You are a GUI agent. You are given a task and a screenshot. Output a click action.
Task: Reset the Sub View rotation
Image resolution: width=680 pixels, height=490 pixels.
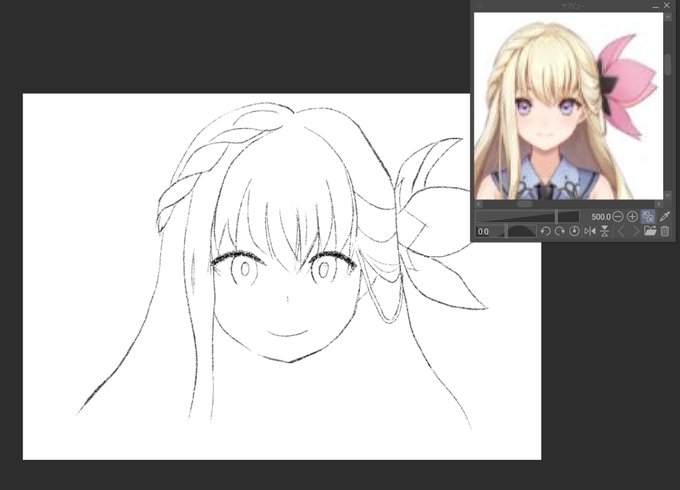[x=574, y=231]
